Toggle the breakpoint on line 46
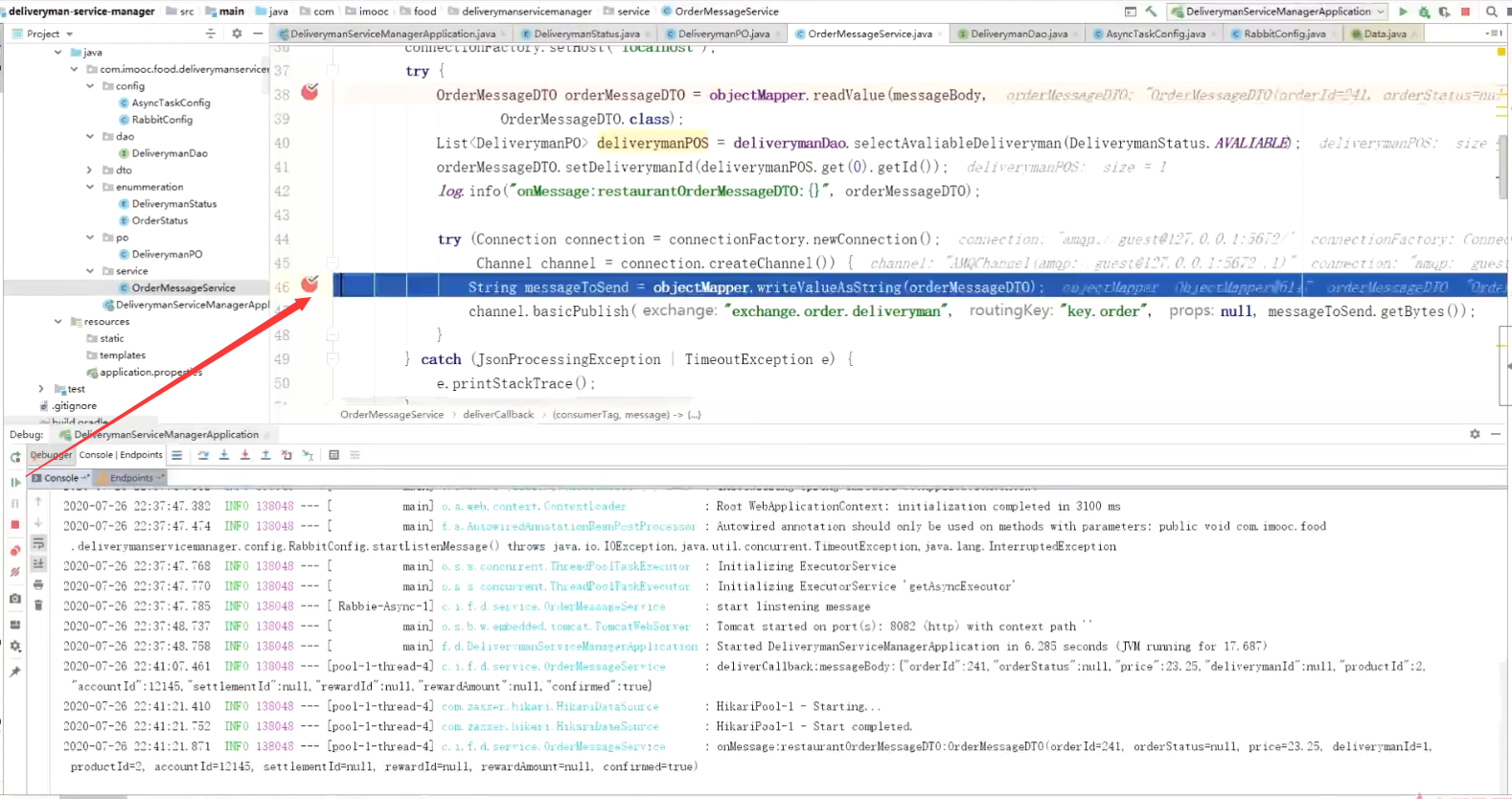The image size is (1512, 799). (309, 284)
